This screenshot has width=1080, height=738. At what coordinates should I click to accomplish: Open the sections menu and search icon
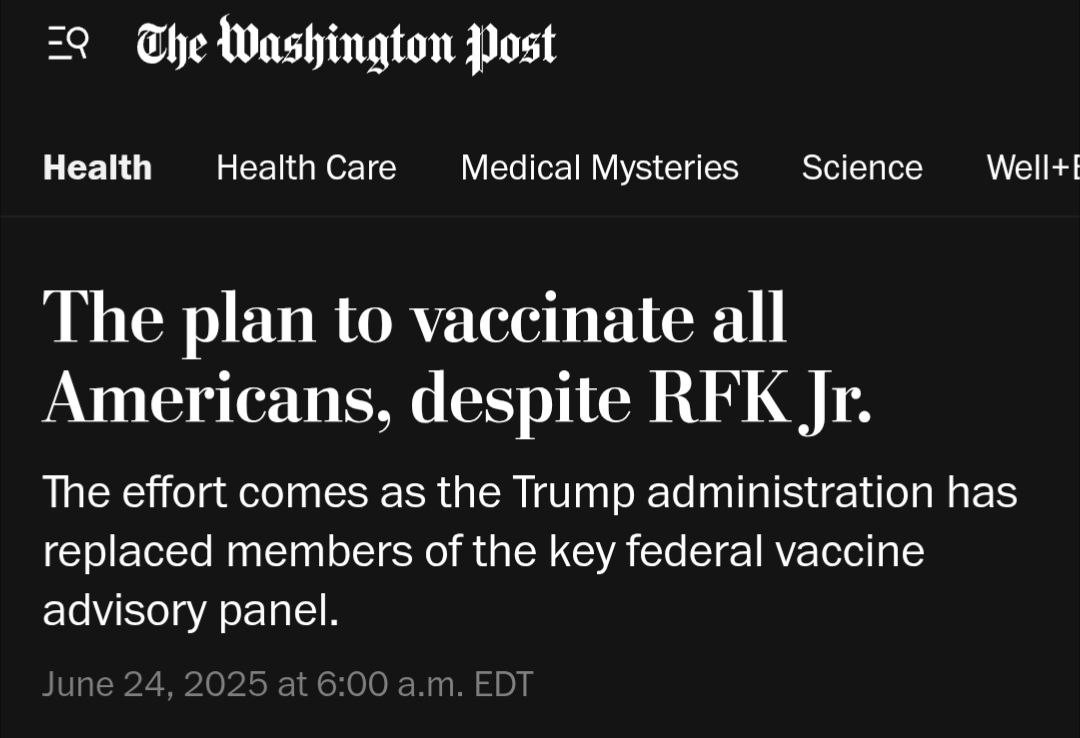[68, 45]
